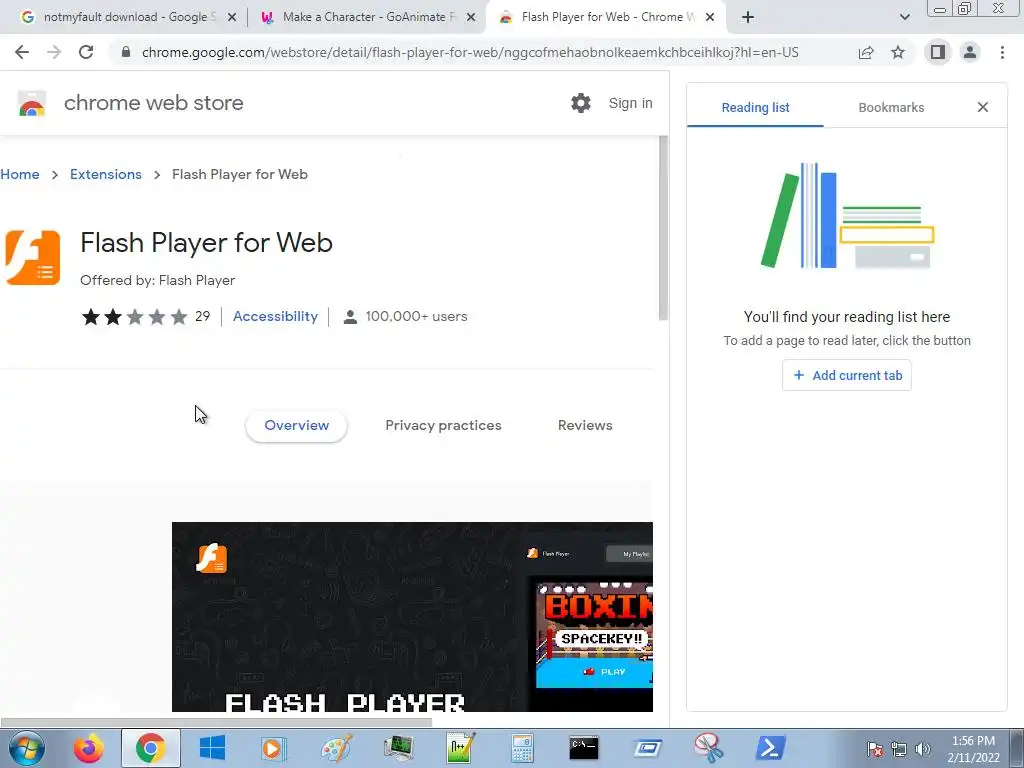This screenshot has width=1024, height=768.
Task: Go forward using the browser forward arrow
Action: pyautogui.click(x=54, y=52)
